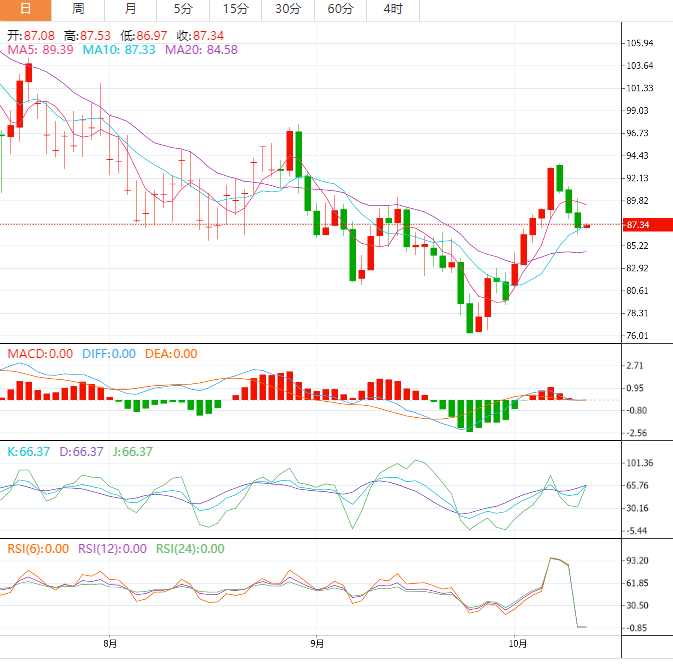Click the 开:87.08 opening price value
673x668 pixels.
31,36
